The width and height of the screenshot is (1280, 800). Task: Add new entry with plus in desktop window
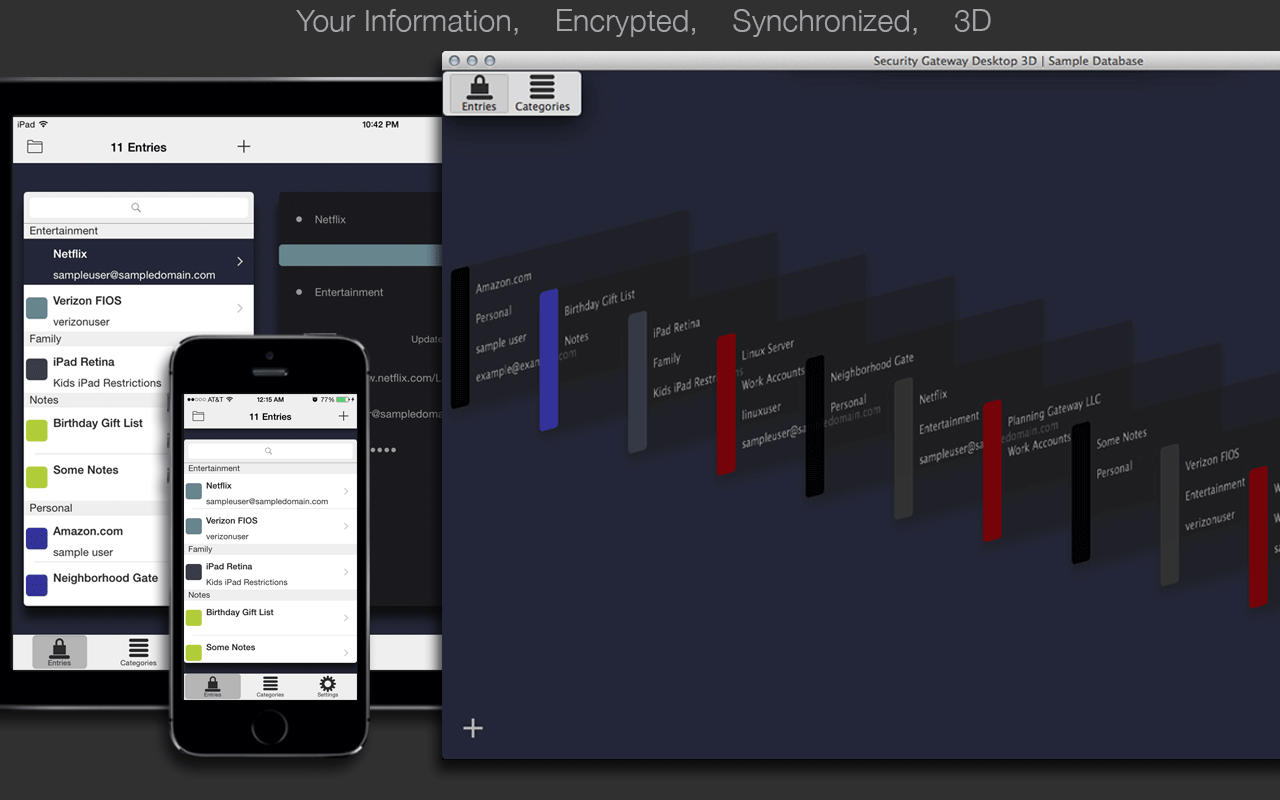(473, 728)
